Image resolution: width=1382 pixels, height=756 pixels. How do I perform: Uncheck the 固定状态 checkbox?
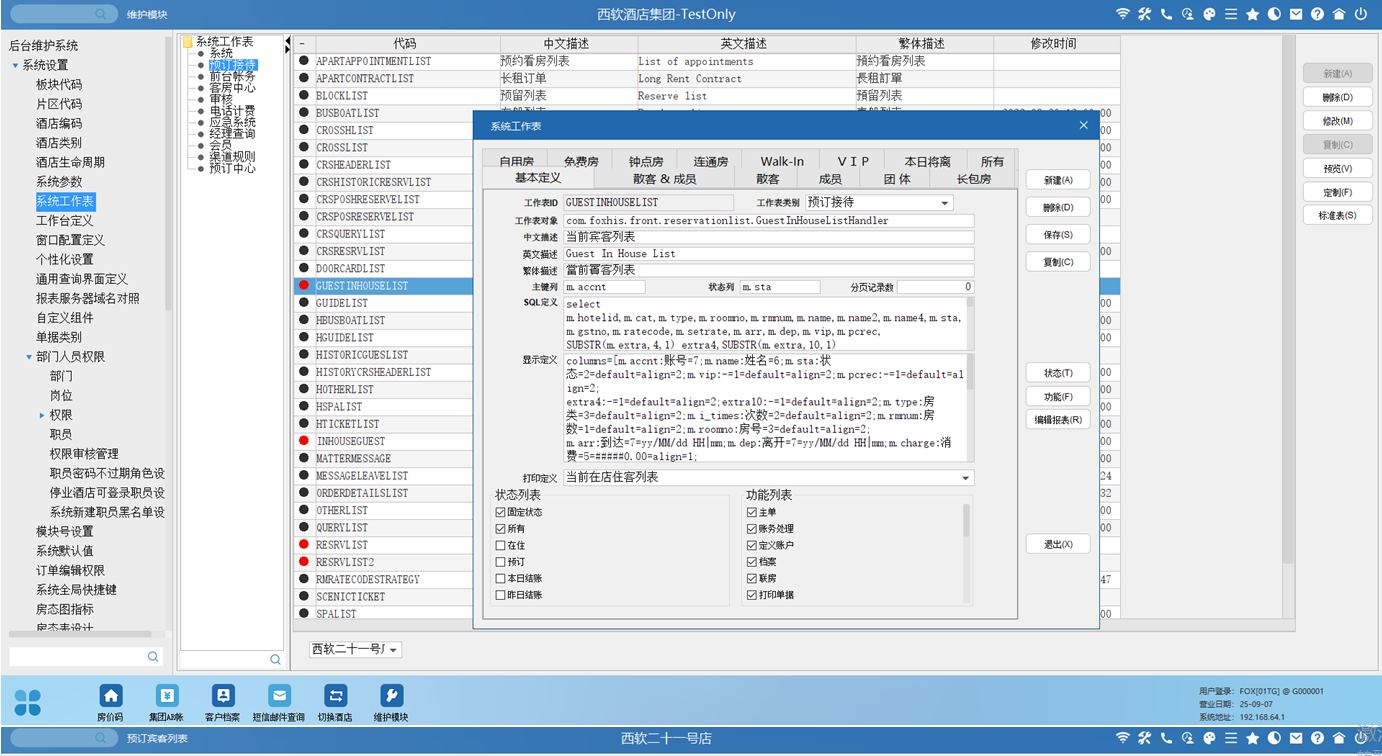(x=501, y=512)
